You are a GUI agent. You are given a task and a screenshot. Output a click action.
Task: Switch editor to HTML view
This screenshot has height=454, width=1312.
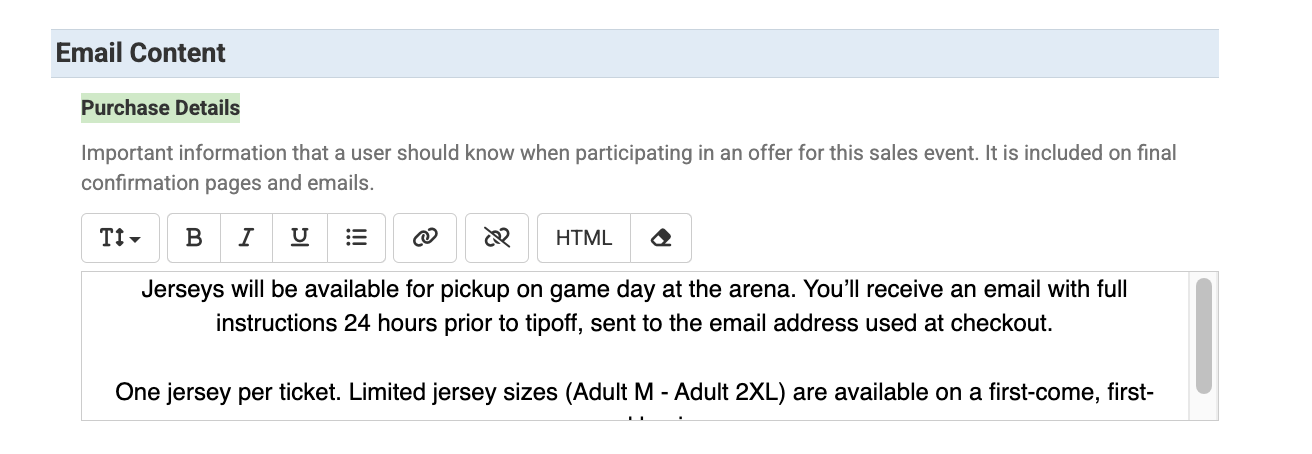584,238
